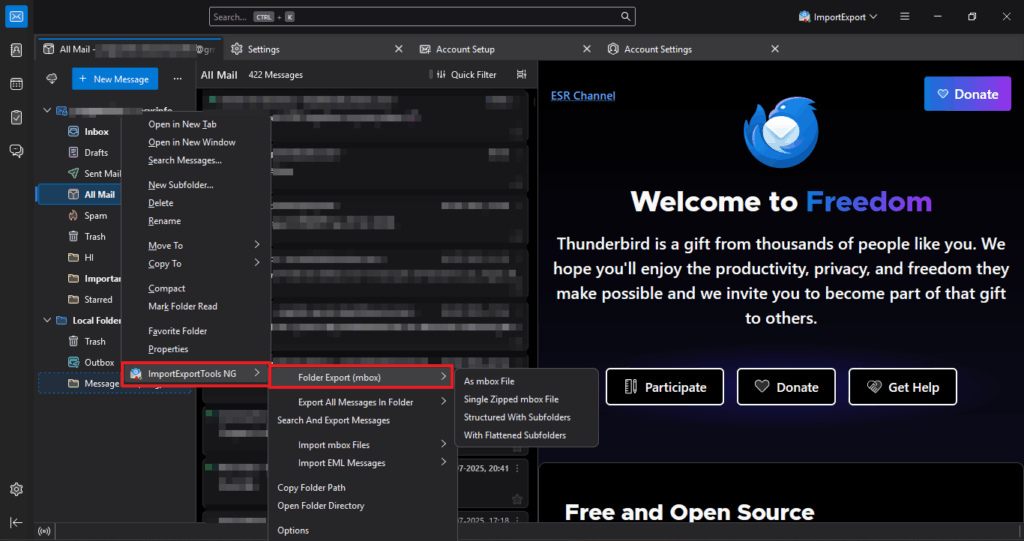
Task: Click the Get Help button
Action: [903, 387]
